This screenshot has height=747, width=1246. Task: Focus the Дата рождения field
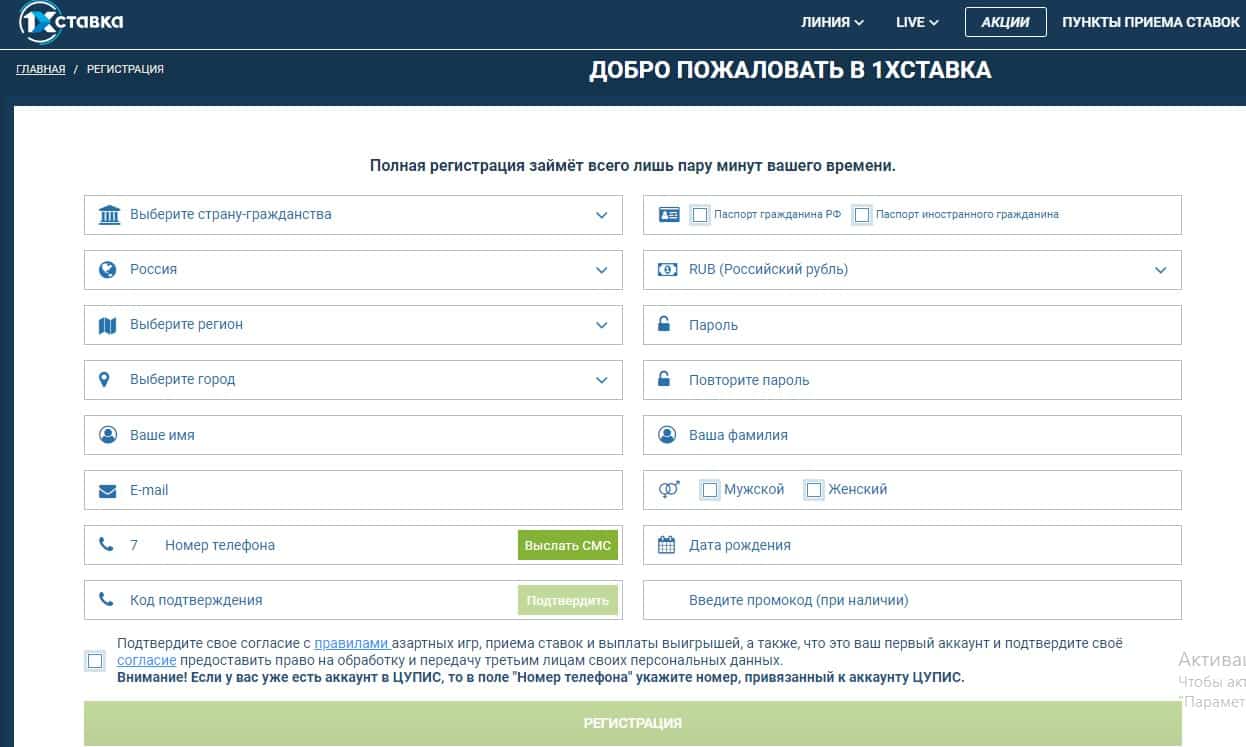[x=912, y=545]
